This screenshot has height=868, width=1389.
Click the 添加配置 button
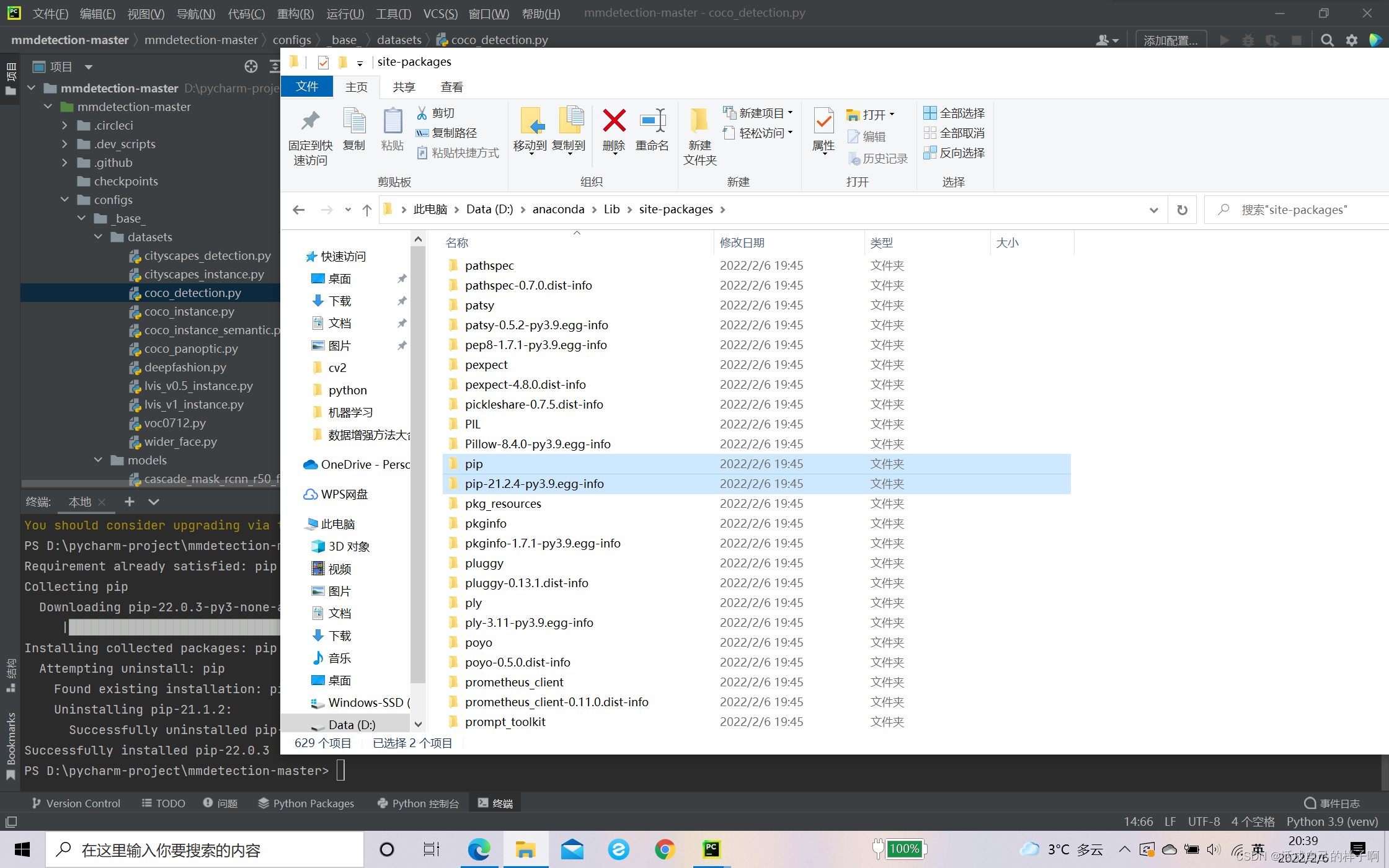[x=1170, y=40]
